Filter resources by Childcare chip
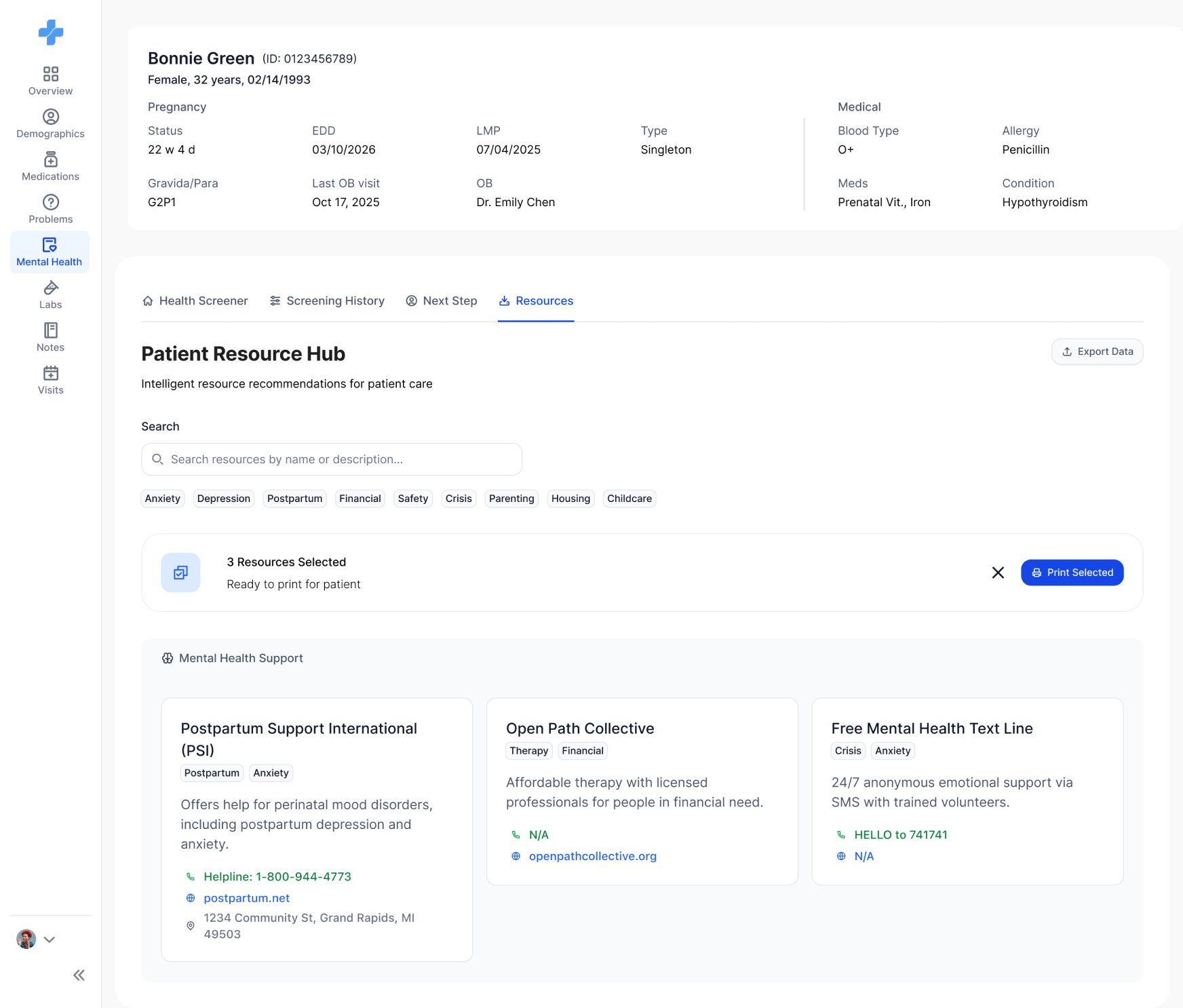 pyautogui.click(x=629, y=499)
